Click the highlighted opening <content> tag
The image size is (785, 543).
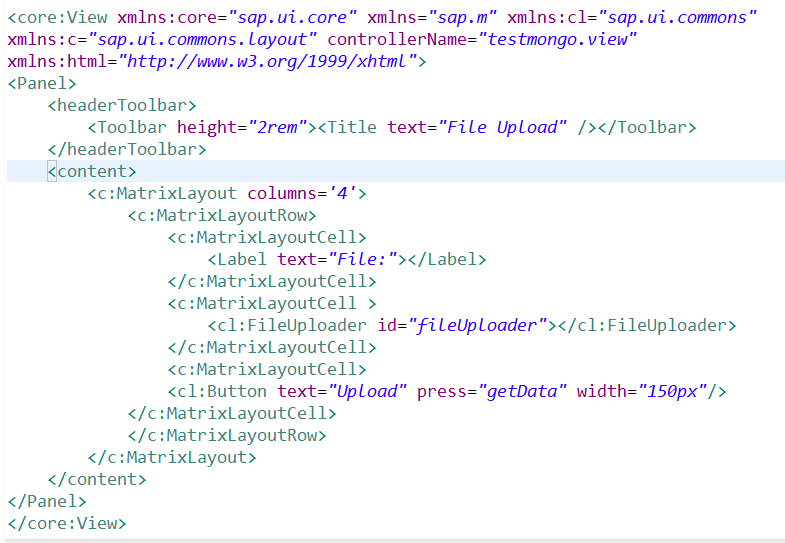[92, 172]
